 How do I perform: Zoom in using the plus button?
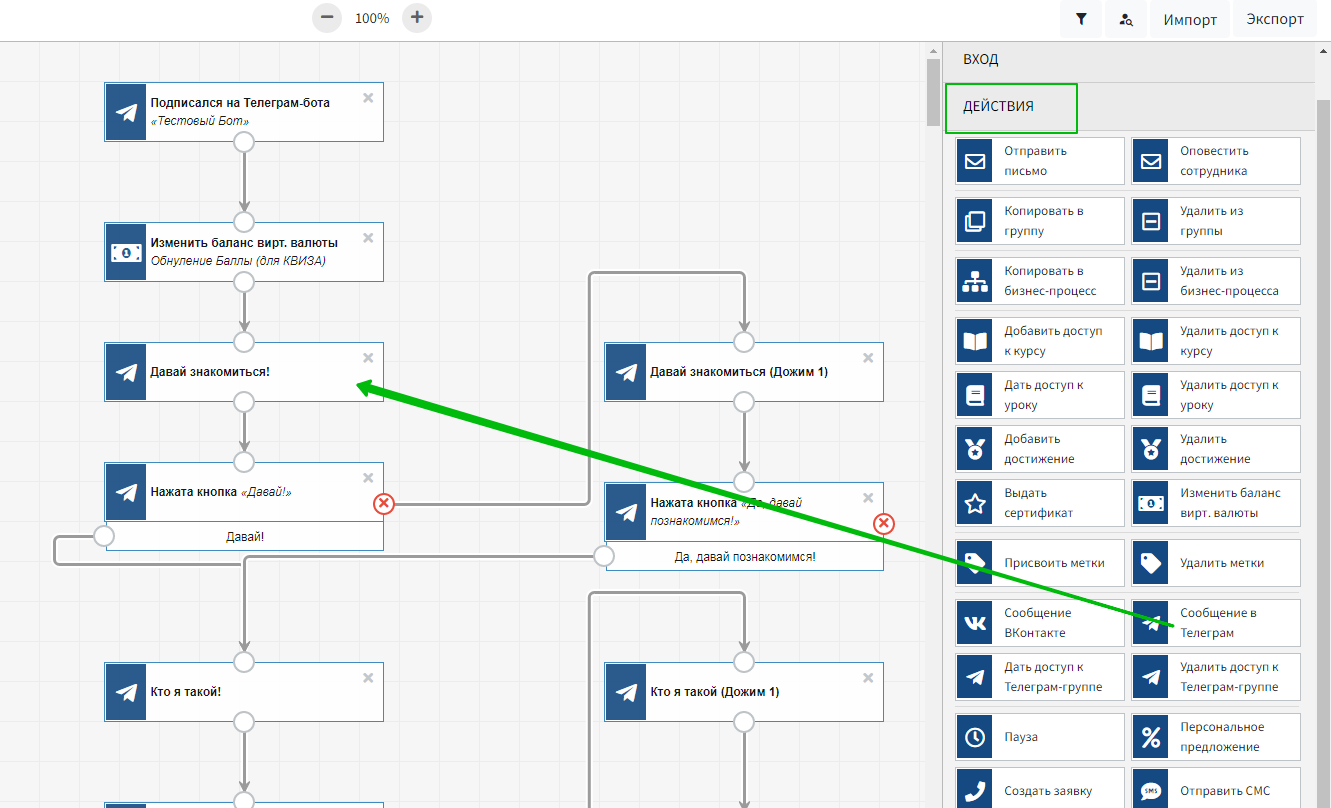(417, 17)
